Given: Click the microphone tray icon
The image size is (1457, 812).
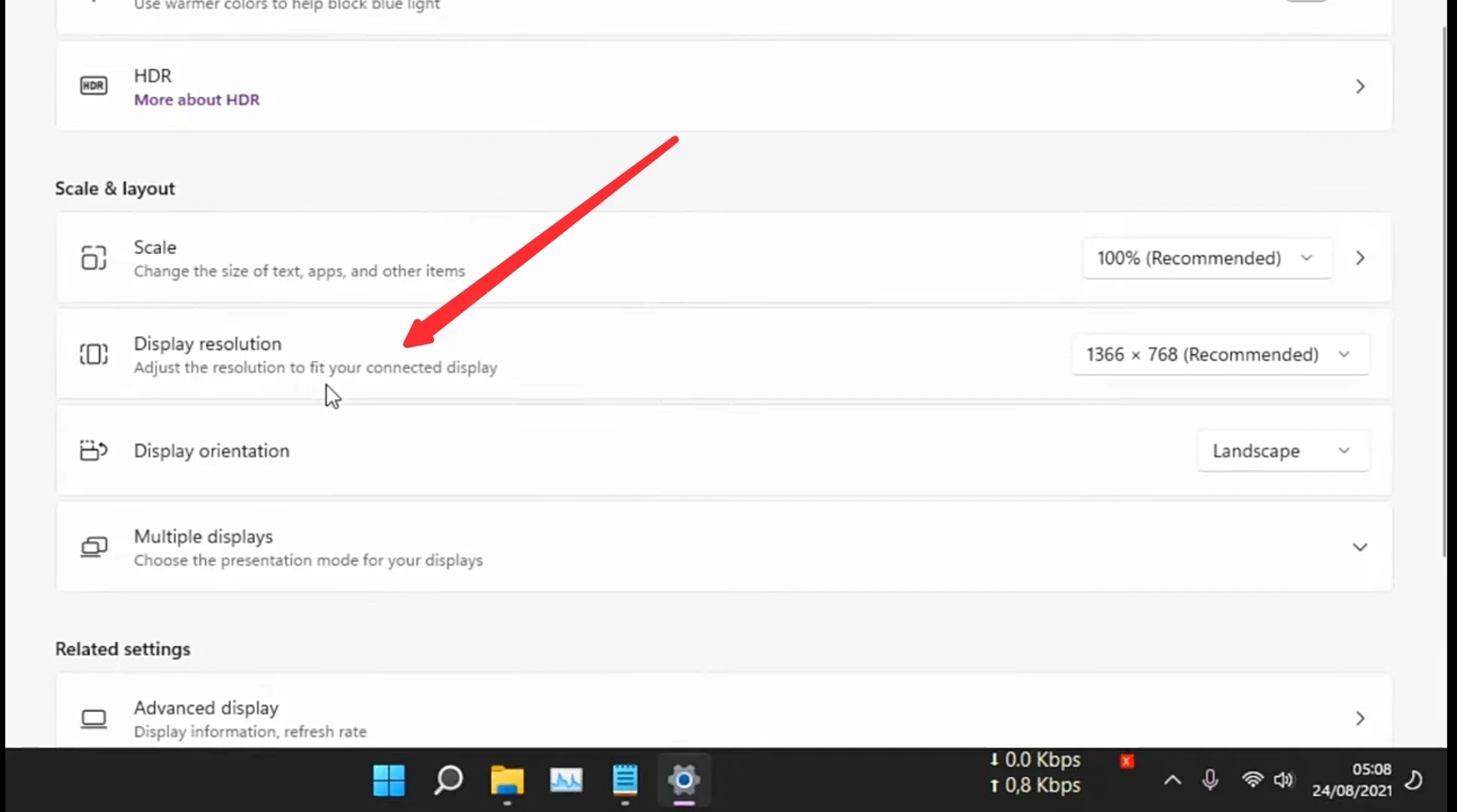Looking at the screenshot, I should point(1210,780).
